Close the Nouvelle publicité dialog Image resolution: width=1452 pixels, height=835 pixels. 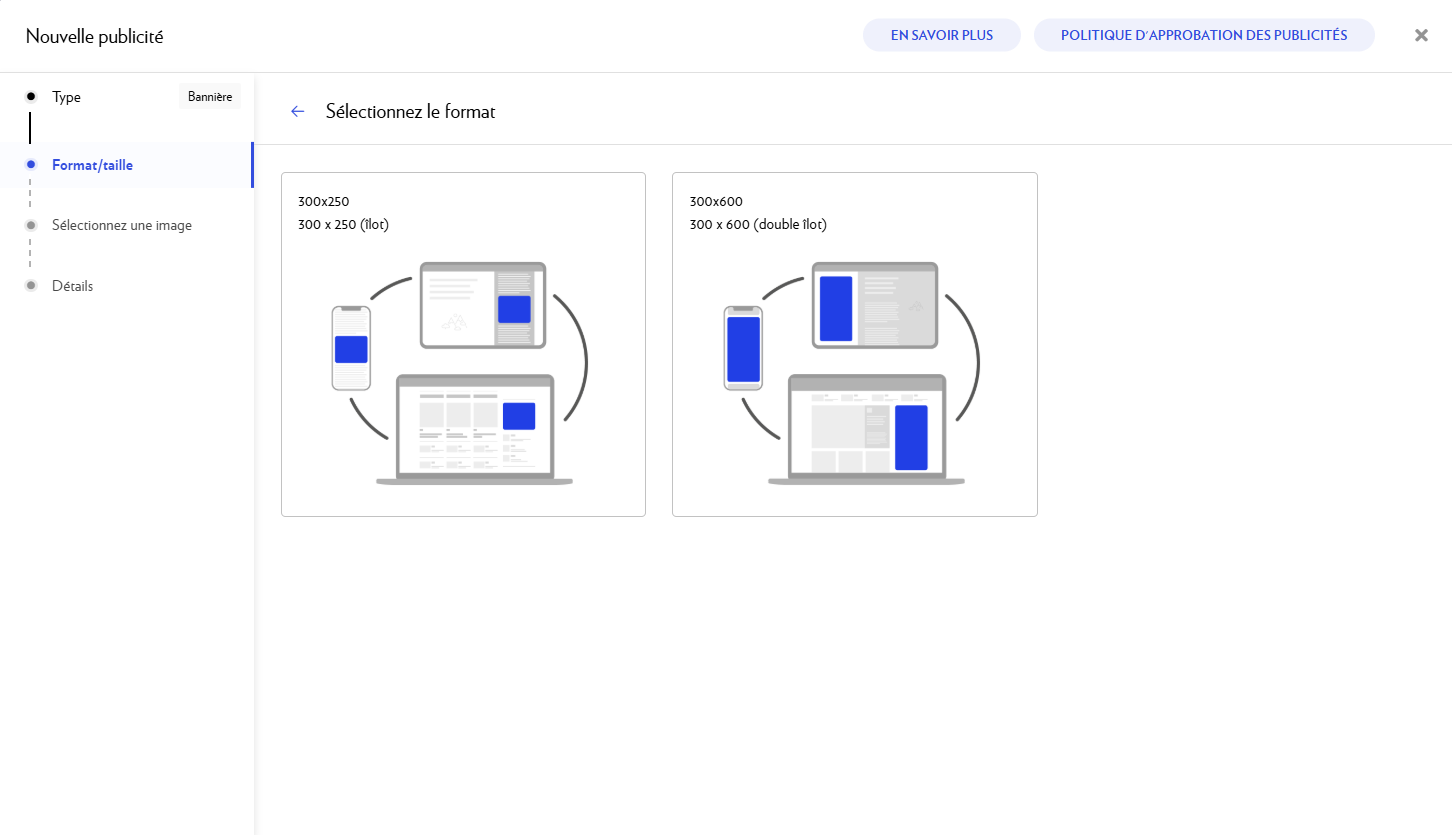[x=1421, y=36]
